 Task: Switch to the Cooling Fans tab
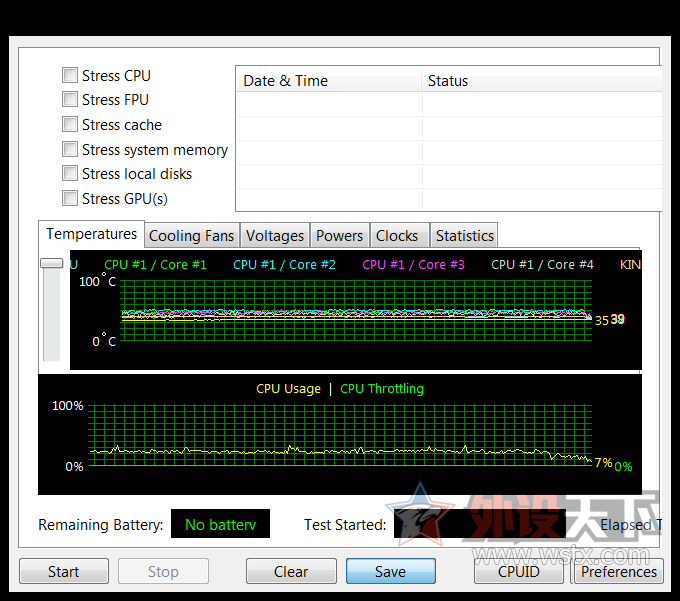(192, 235)
